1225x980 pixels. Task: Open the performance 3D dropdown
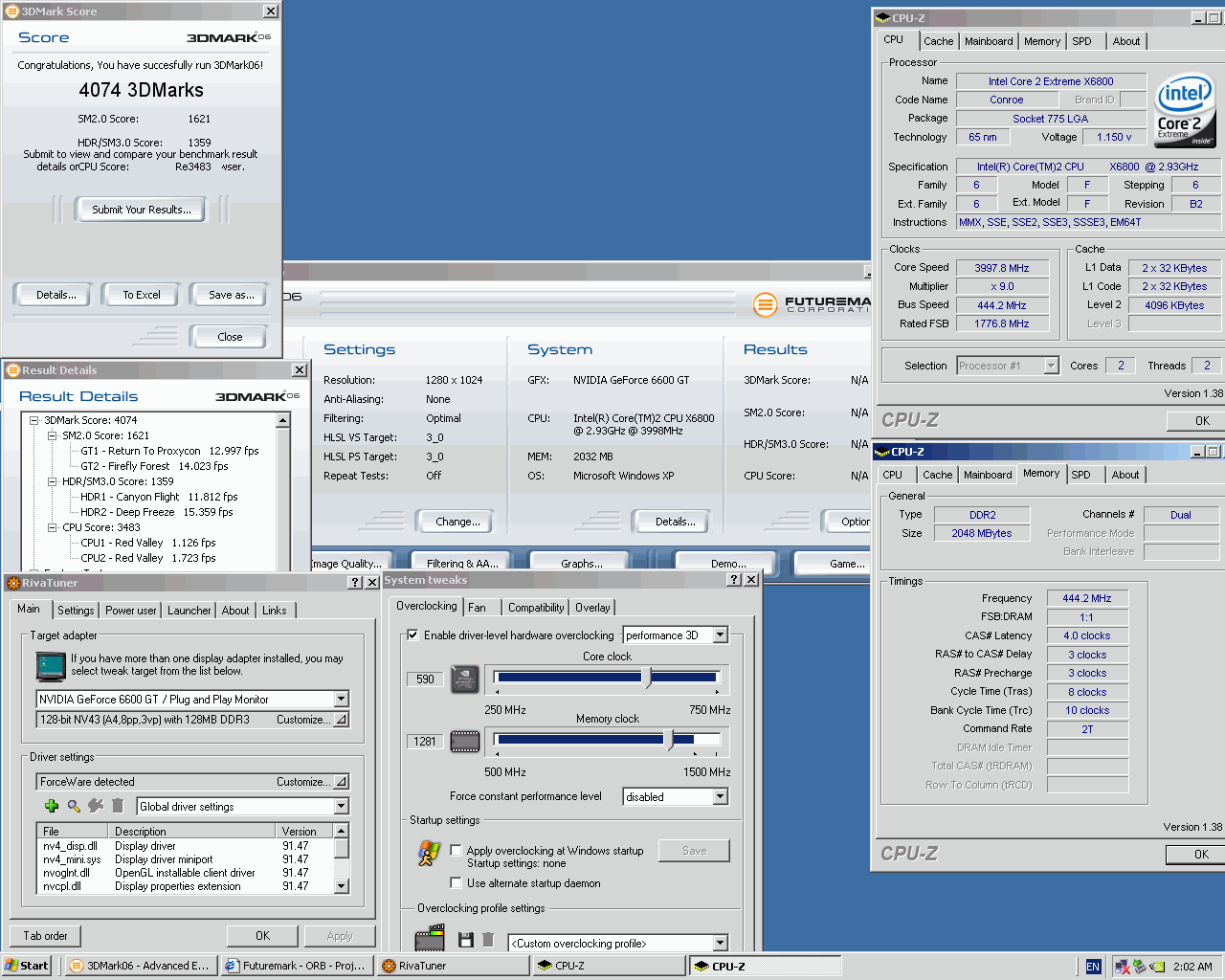coord(720,635)
